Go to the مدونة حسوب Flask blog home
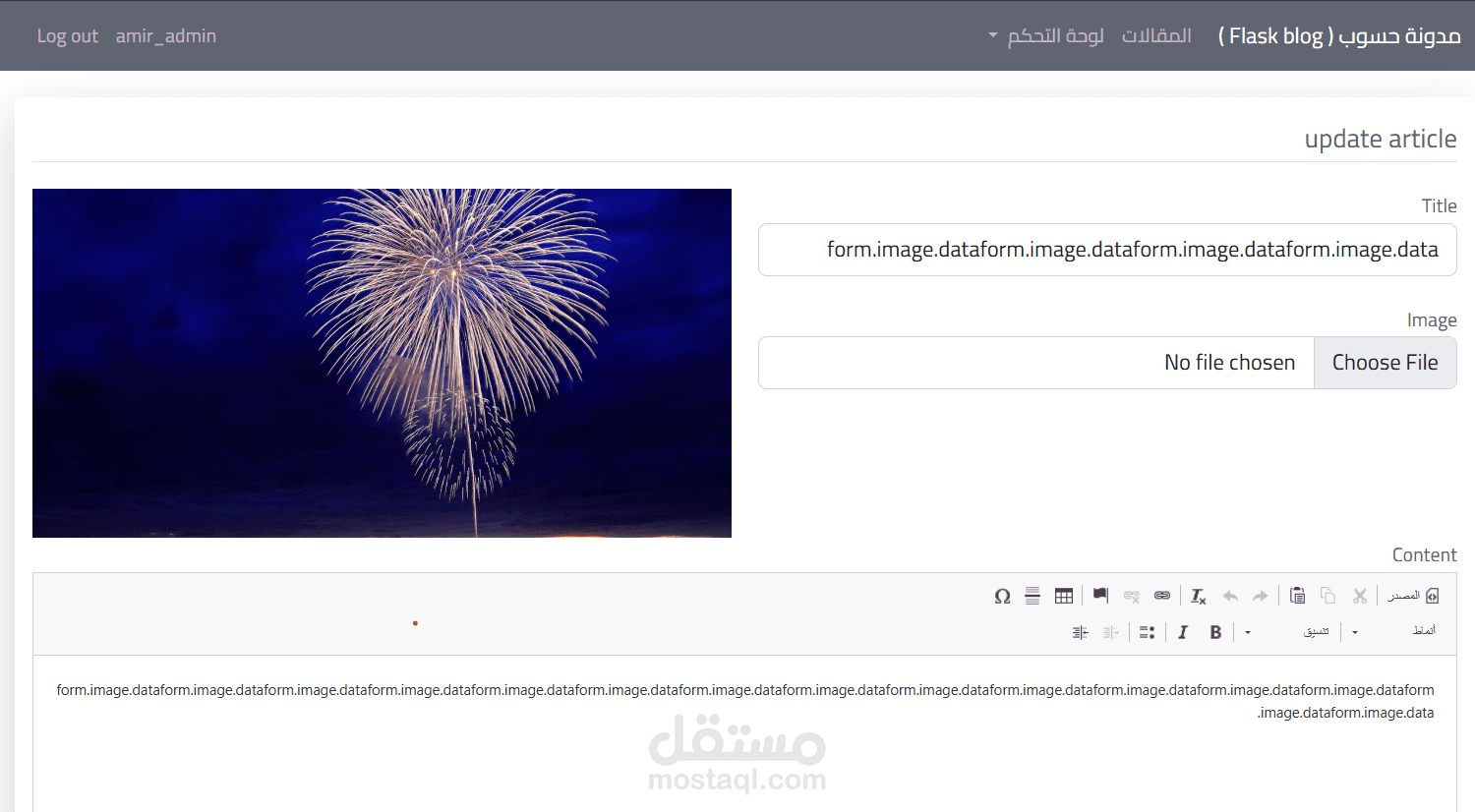Screen dimensions: 1475x812 pyautogui.click(x=1339, y=35)
